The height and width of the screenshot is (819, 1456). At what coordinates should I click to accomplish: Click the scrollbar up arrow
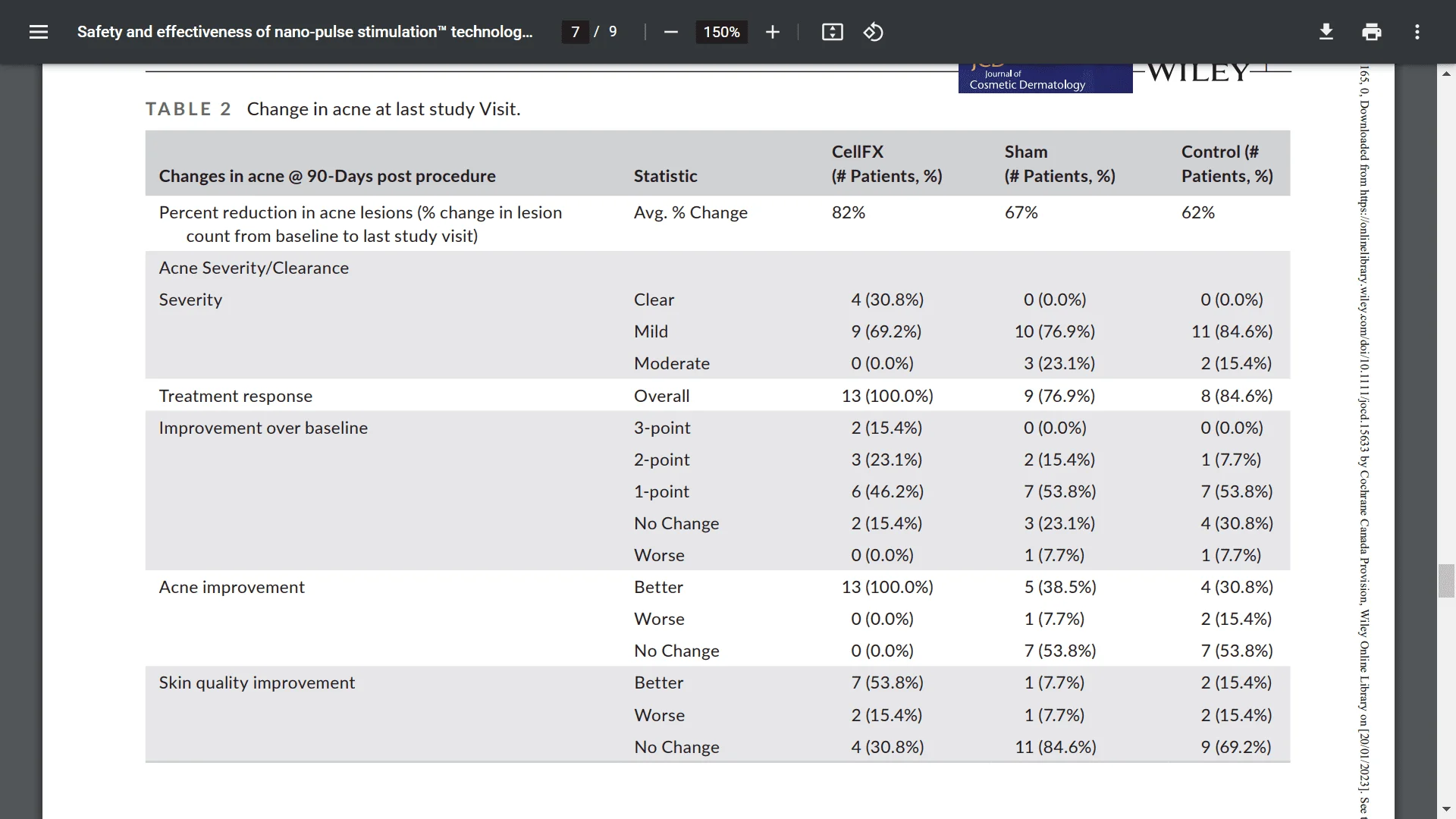(1446, 74)
